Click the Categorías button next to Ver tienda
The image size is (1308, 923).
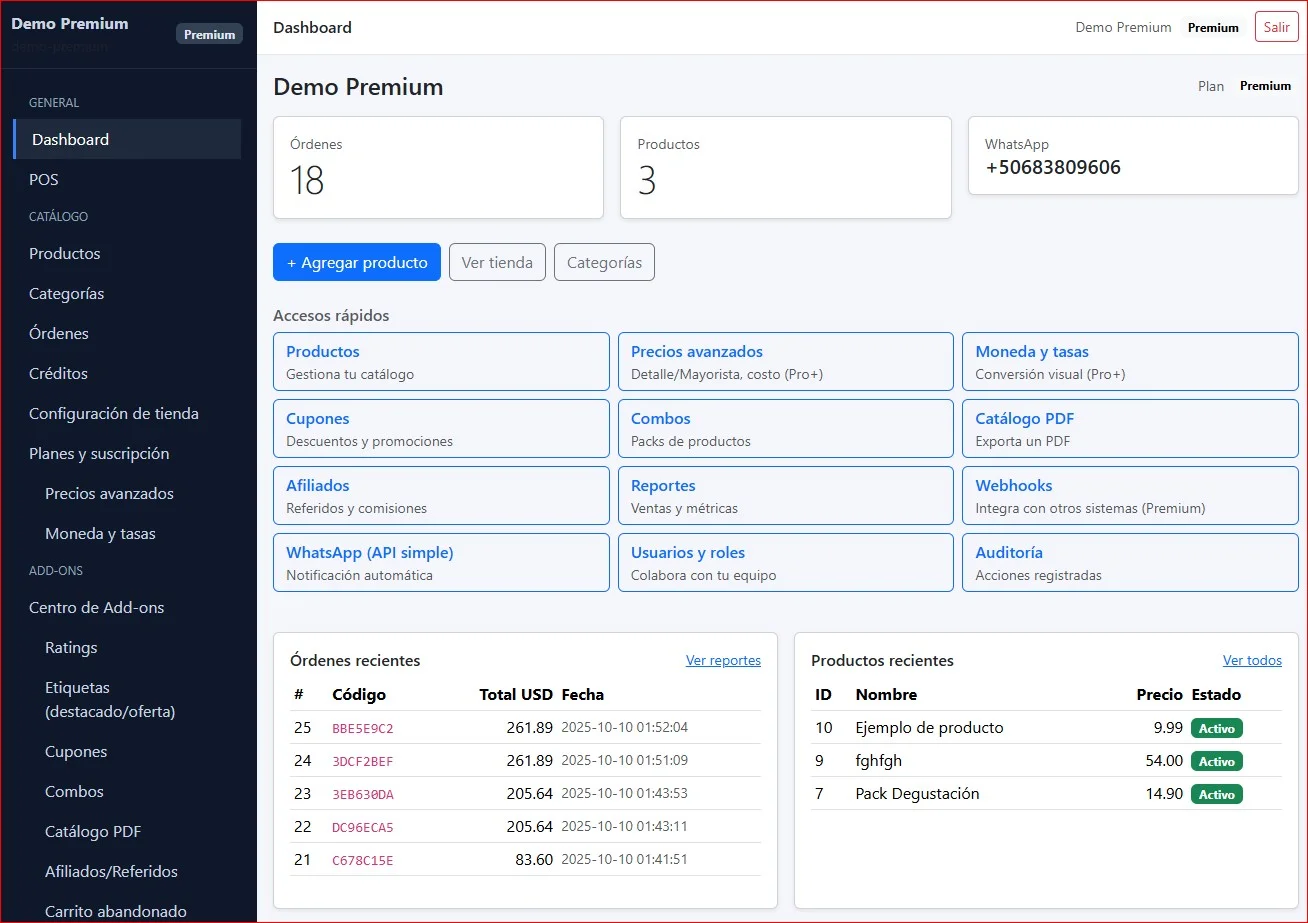pos(604,262)
